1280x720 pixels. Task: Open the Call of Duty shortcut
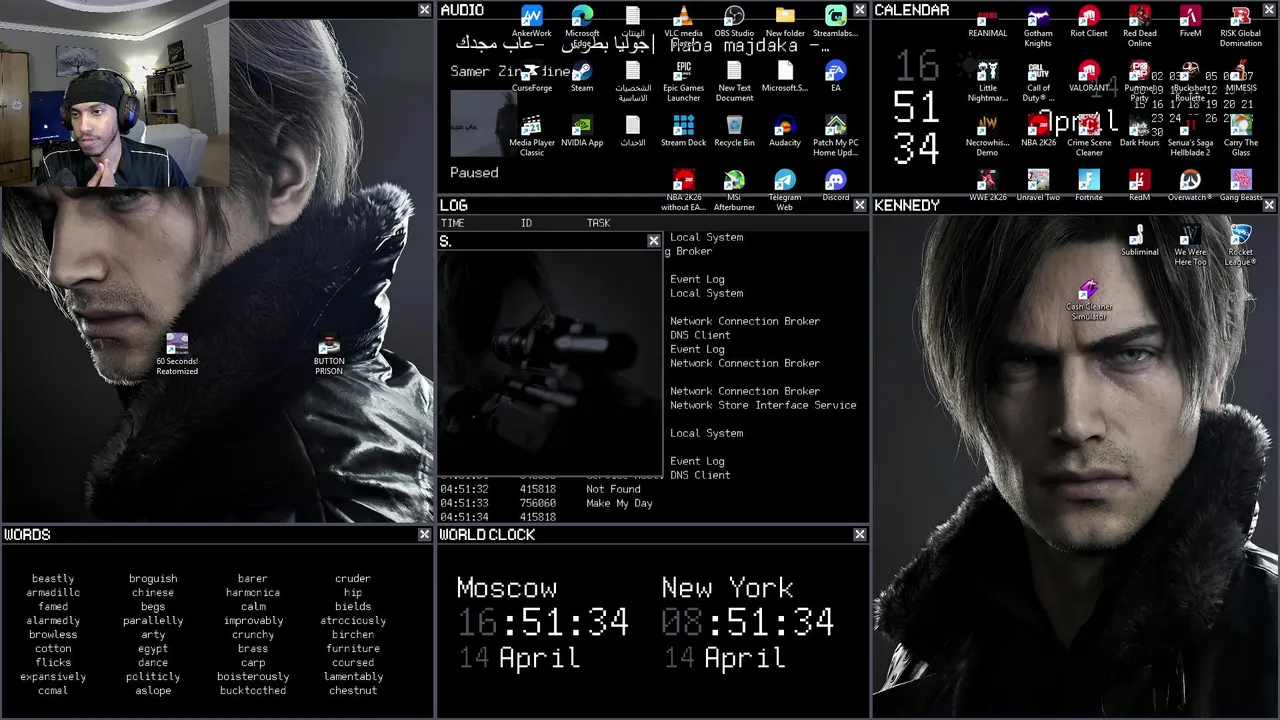[1038, 81]
